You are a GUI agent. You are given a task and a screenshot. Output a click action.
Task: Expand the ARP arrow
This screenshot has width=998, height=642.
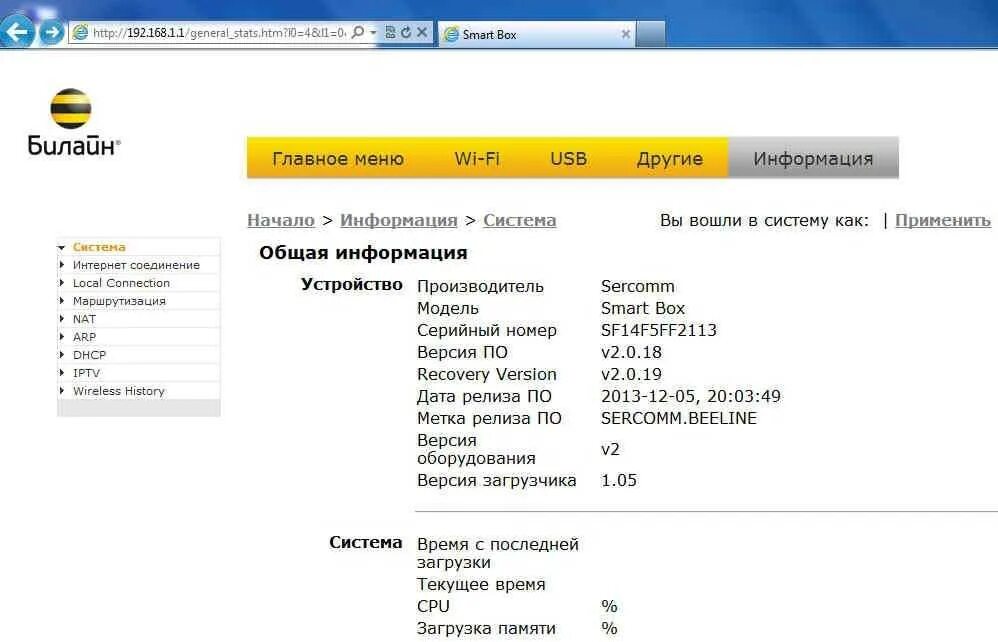(x=62, y=336)
